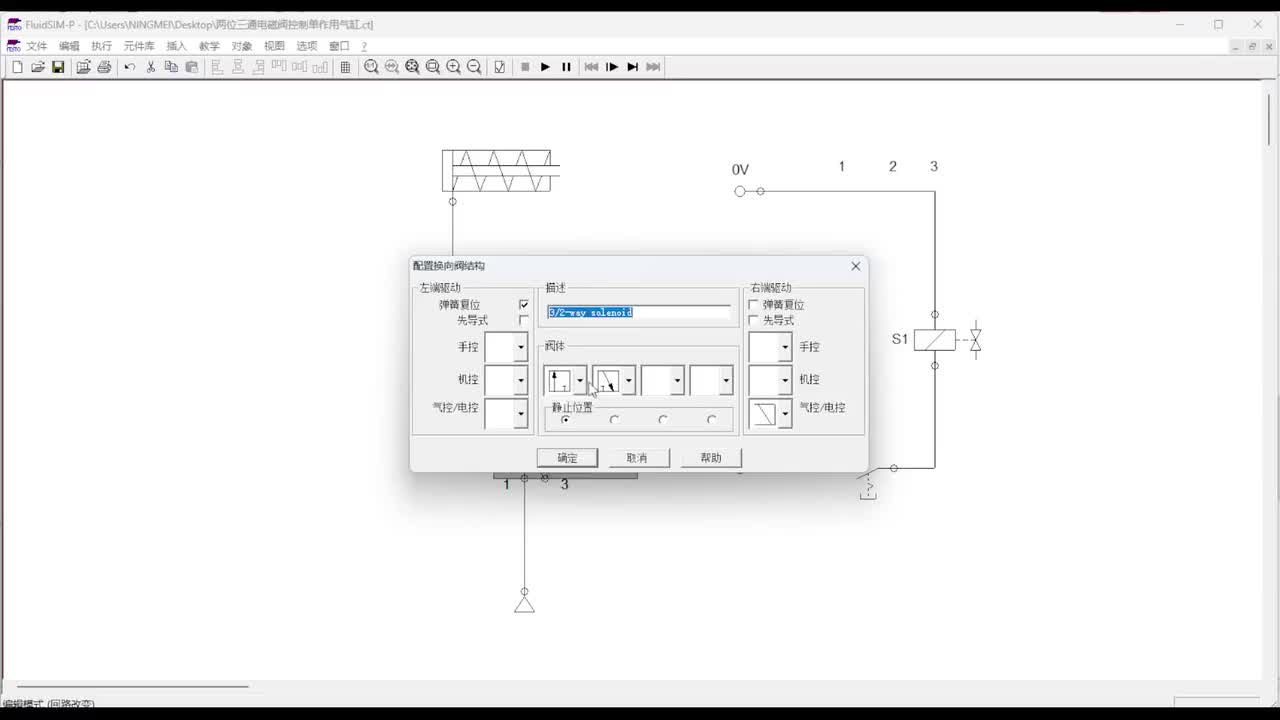Align selected objects to the top
Screen dimensions: 1280x720
click(x=279, y=67)
